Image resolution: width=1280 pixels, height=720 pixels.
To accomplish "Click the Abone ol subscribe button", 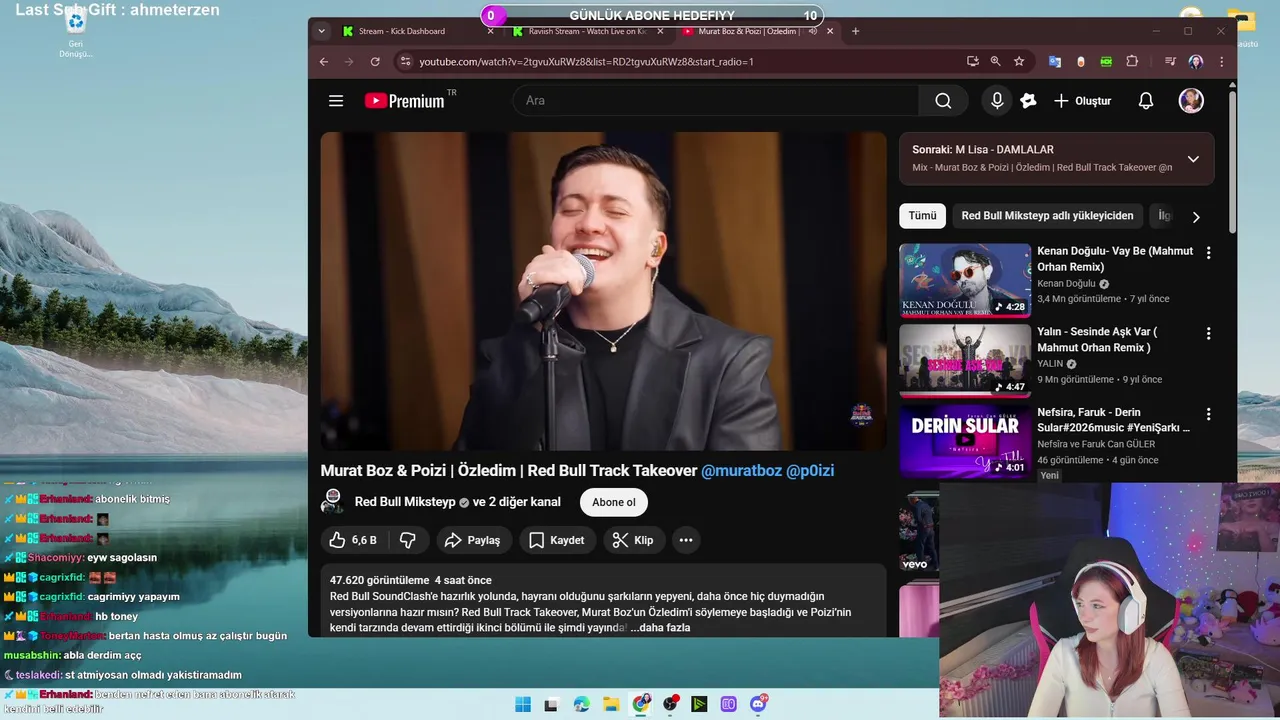I will 613,502.
